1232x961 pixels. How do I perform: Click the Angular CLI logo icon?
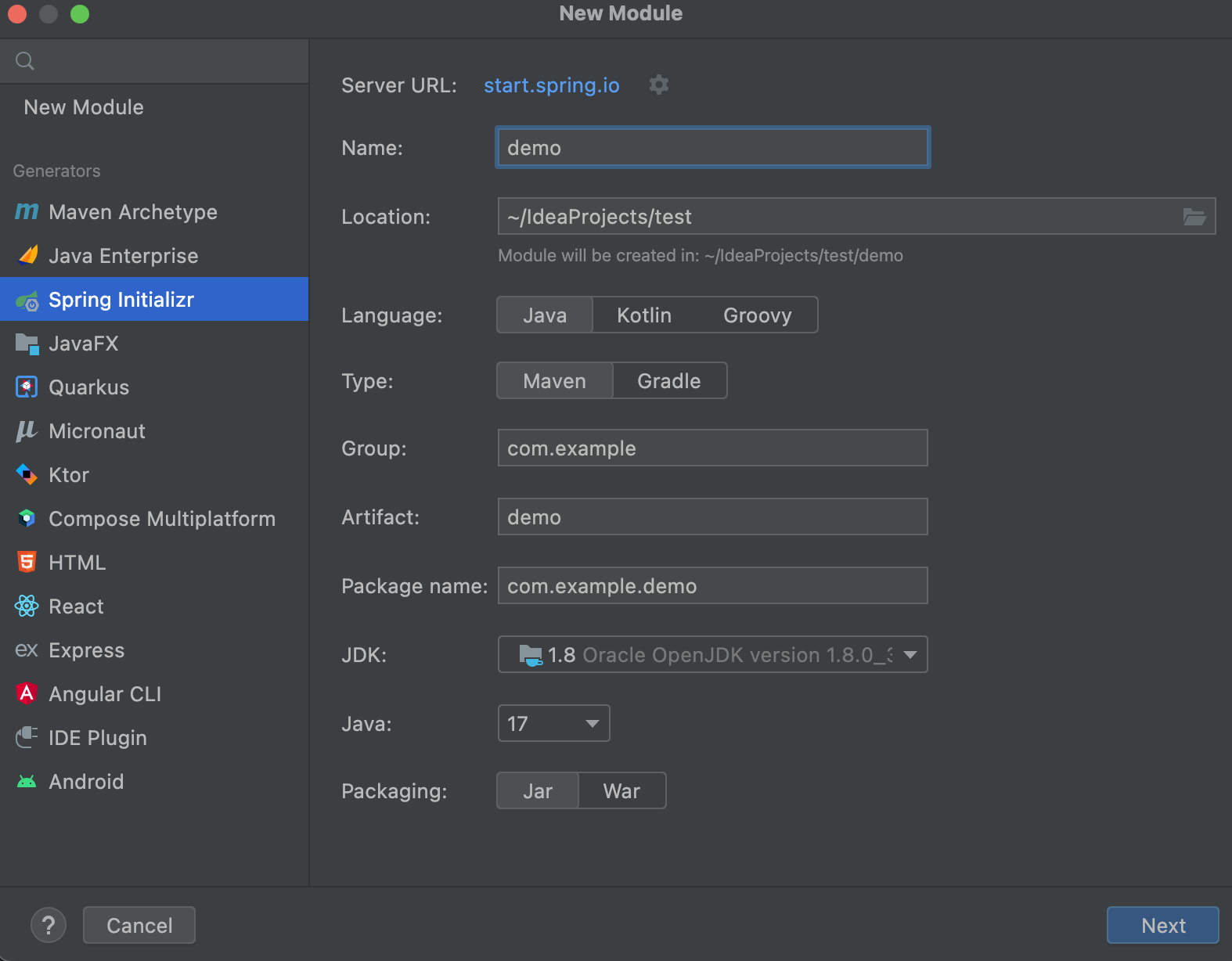[27, 694]
